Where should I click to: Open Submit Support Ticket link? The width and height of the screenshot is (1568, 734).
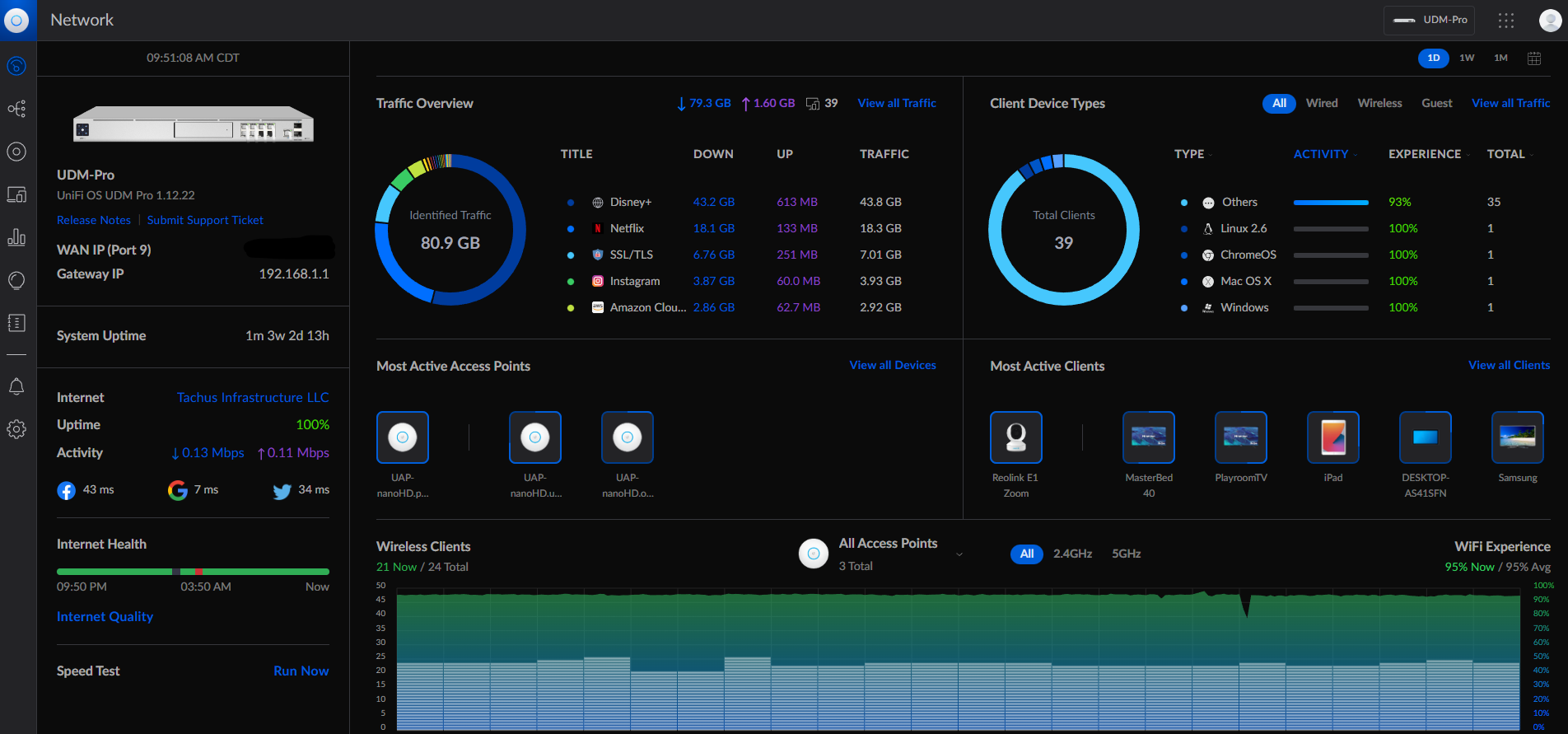205,220
